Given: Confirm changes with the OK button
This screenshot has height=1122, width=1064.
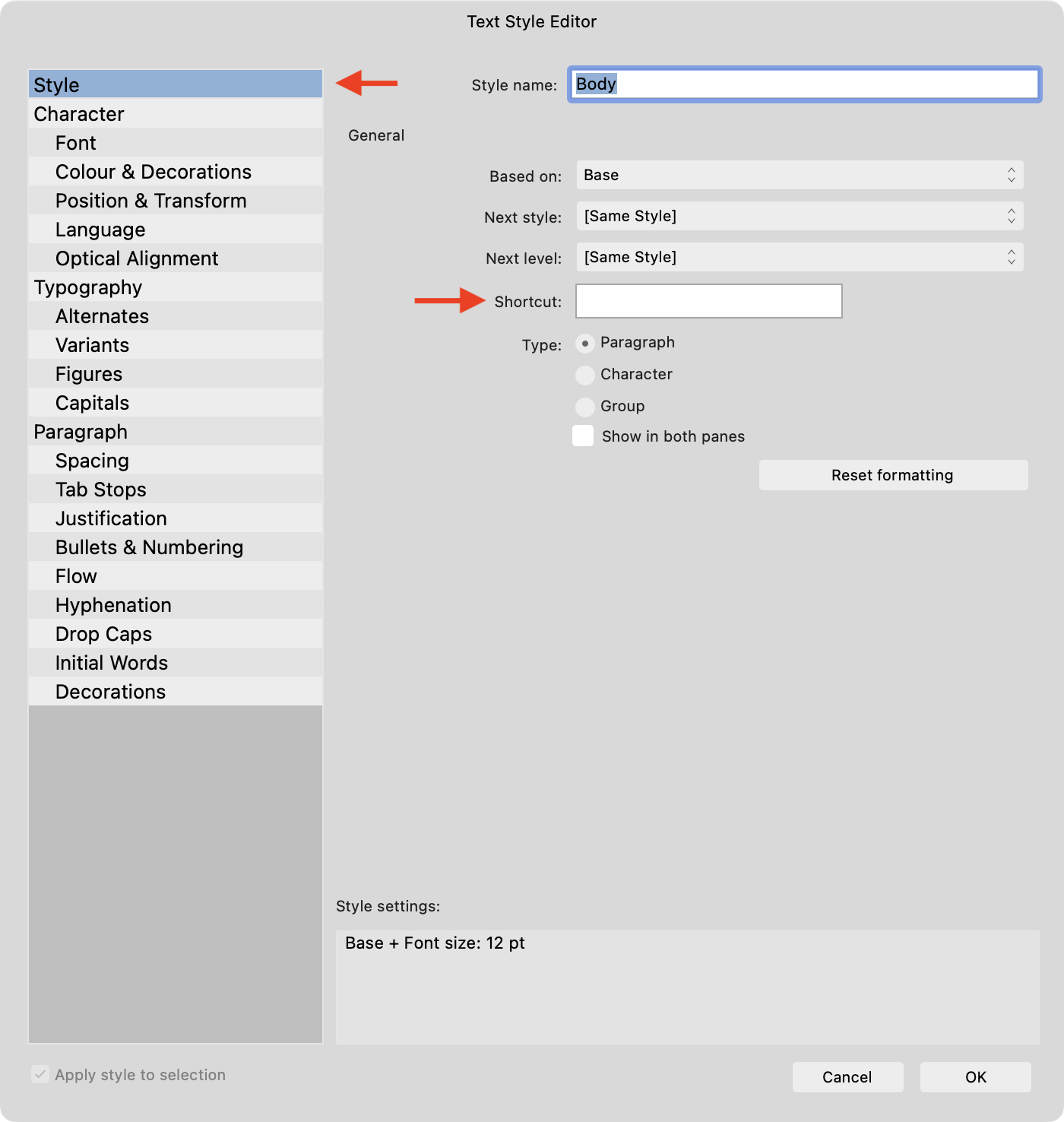Looking at the screenshot, I should [x=975, y=1076].
